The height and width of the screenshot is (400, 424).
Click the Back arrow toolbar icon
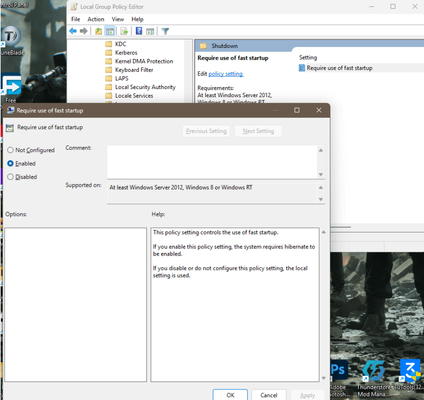pyautogui.click(x=73, y=31)
